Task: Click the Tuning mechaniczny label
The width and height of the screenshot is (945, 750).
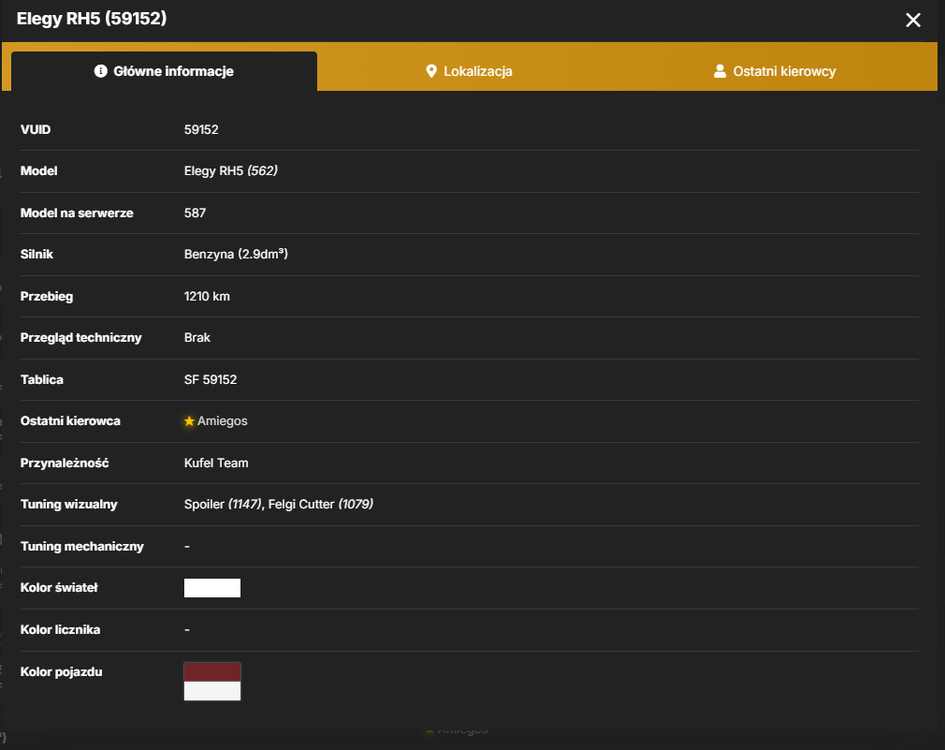Action: click(x=82, y=546)
